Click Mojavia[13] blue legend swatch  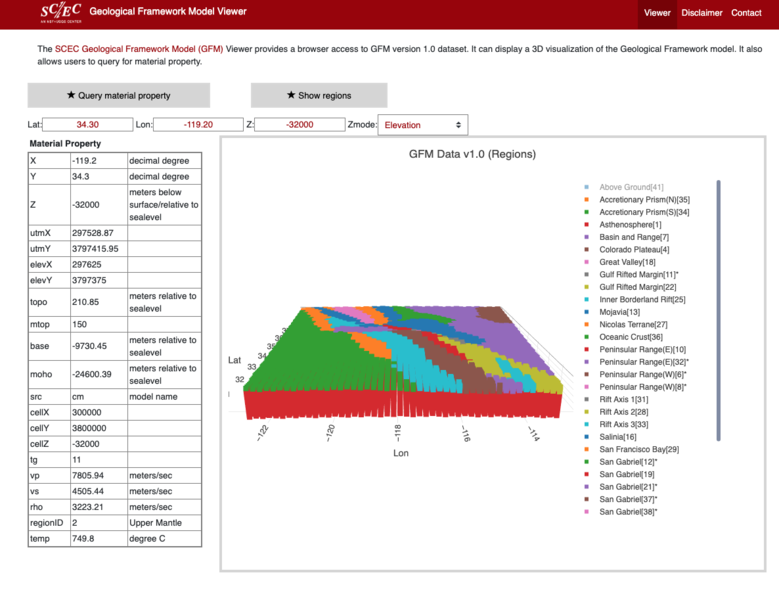point(587,312)
